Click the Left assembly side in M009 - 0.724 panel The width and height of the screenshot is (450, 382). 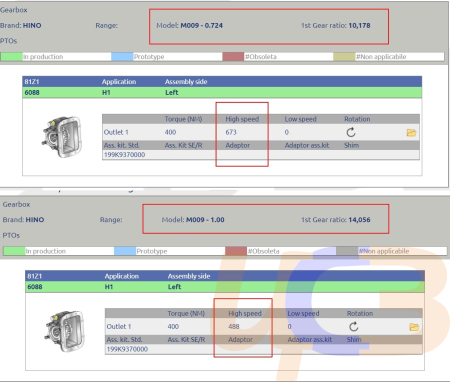click(x=172, y=92)
